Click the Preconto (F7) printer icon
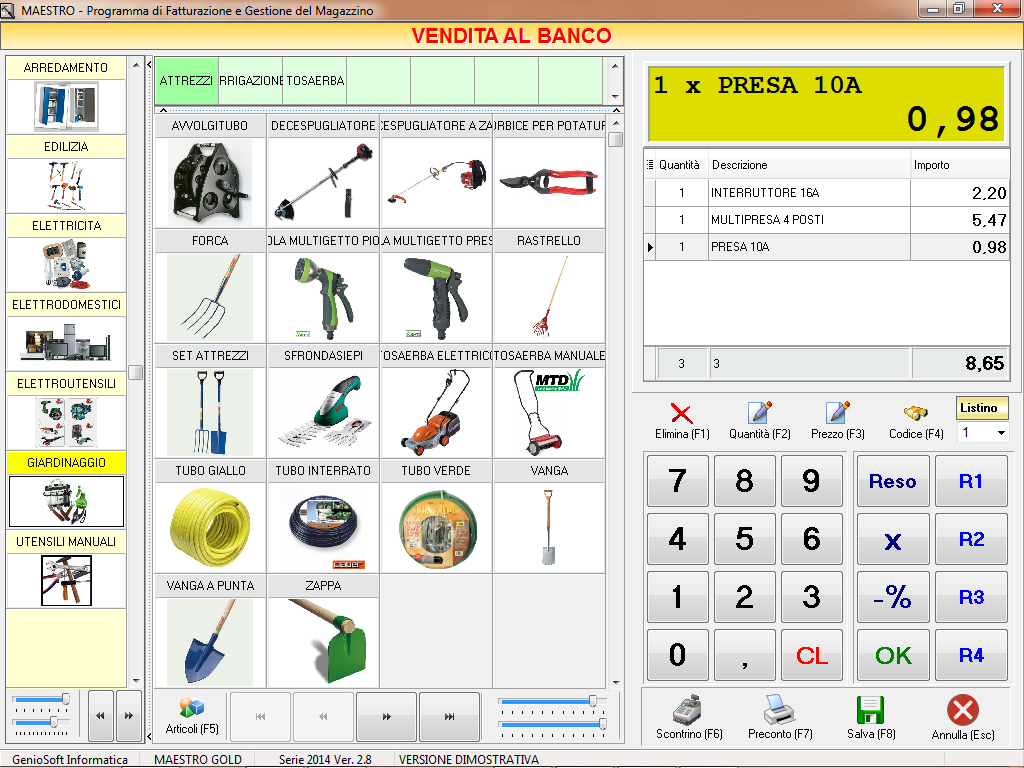This screenshot has height=768, width=1024. point(780,712)
